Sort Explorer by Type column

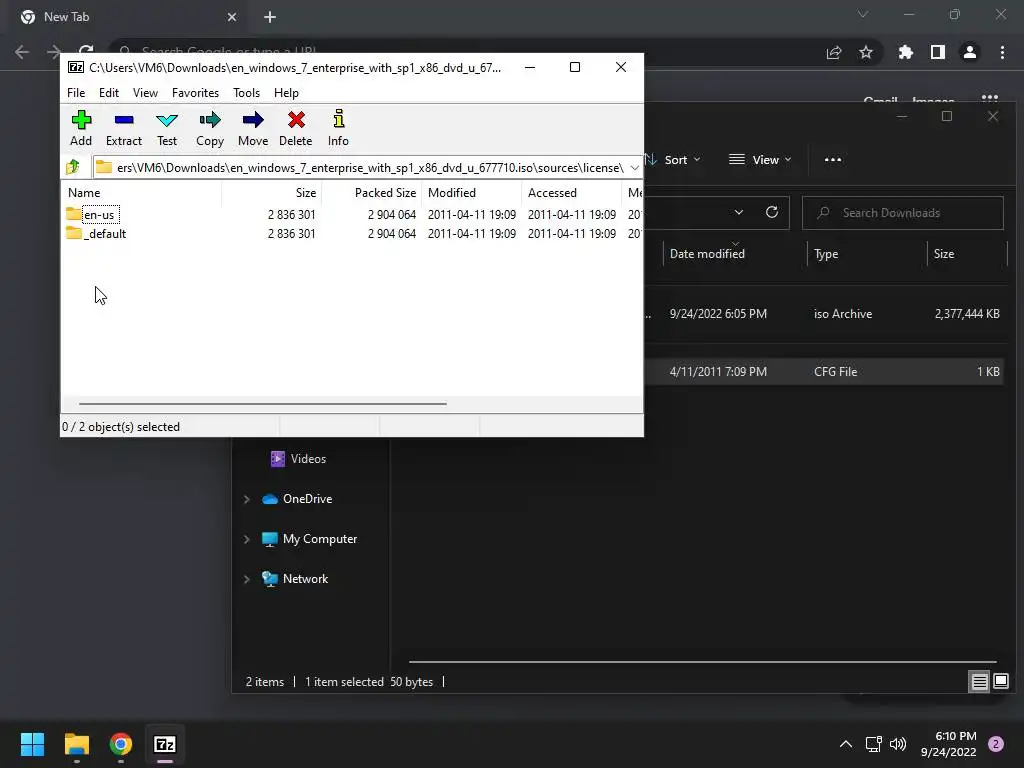[867, 254]
